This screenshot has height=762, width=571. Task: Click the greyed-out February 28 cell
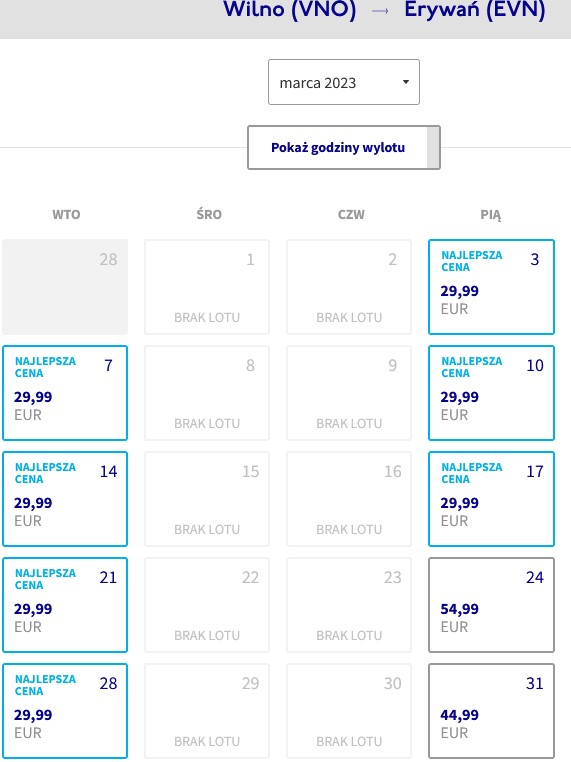(65, 287)
